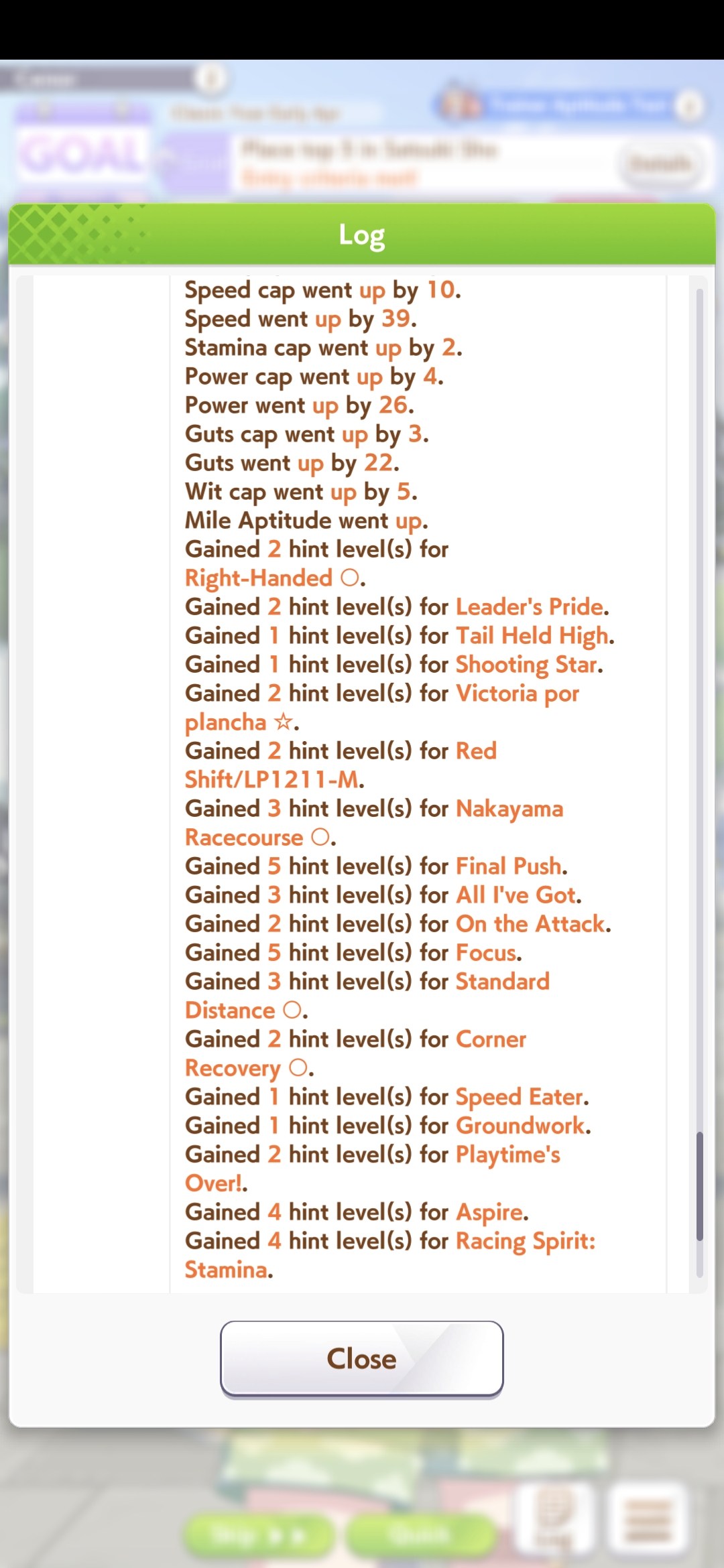Image resolution: width=724 pixels, height=1568 pixels.
Task: Click the Mile Aptitude went up line
Action: pyautogui.click(x=306, y=520)
